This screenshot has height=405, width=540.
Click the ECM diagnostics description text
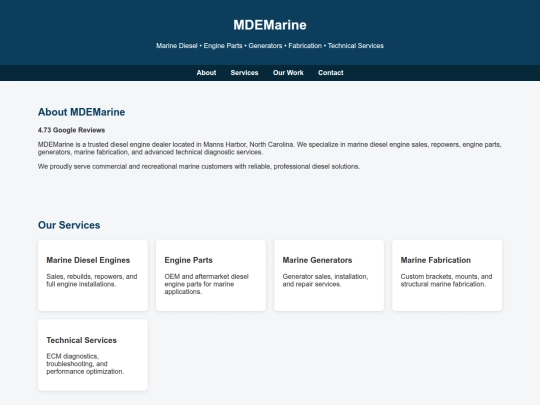click(85, 364)
